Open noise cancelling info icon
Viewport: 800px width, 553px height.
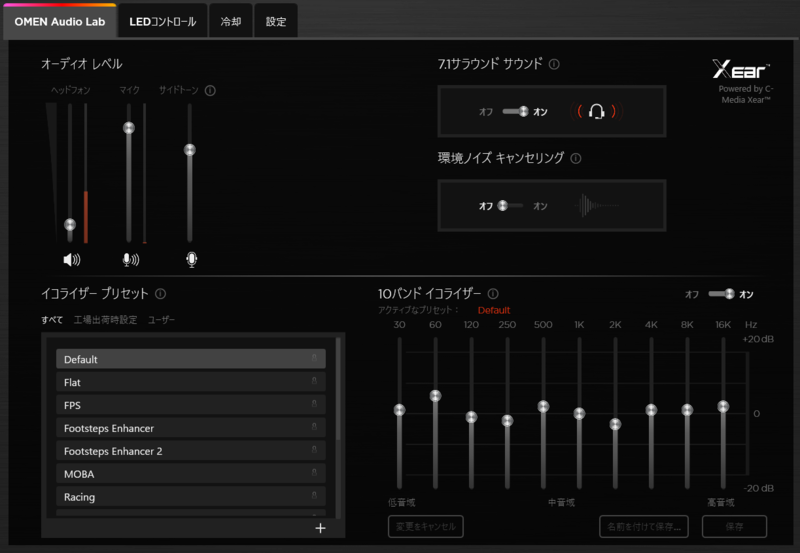[x=576, y=158]
